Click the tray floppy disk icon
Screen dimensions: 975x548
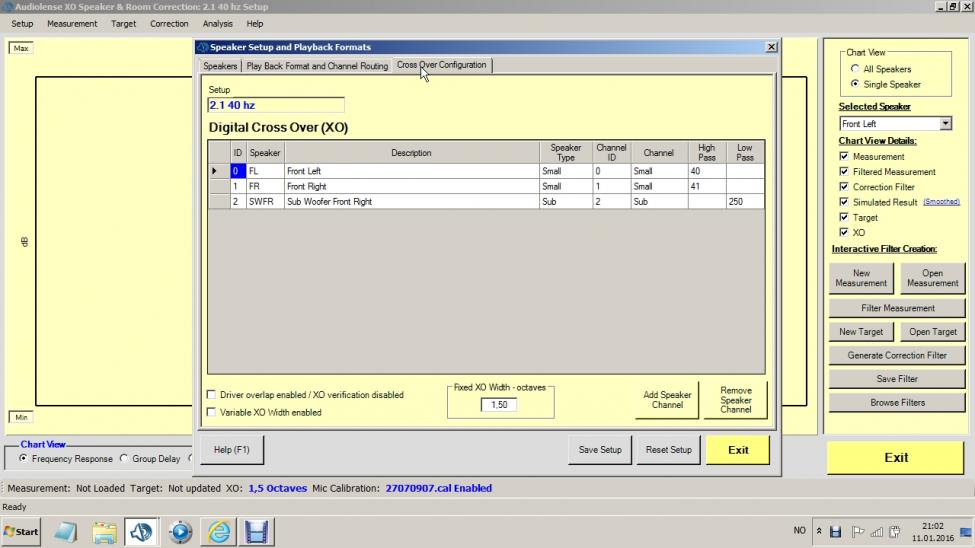tap(836, 532)
